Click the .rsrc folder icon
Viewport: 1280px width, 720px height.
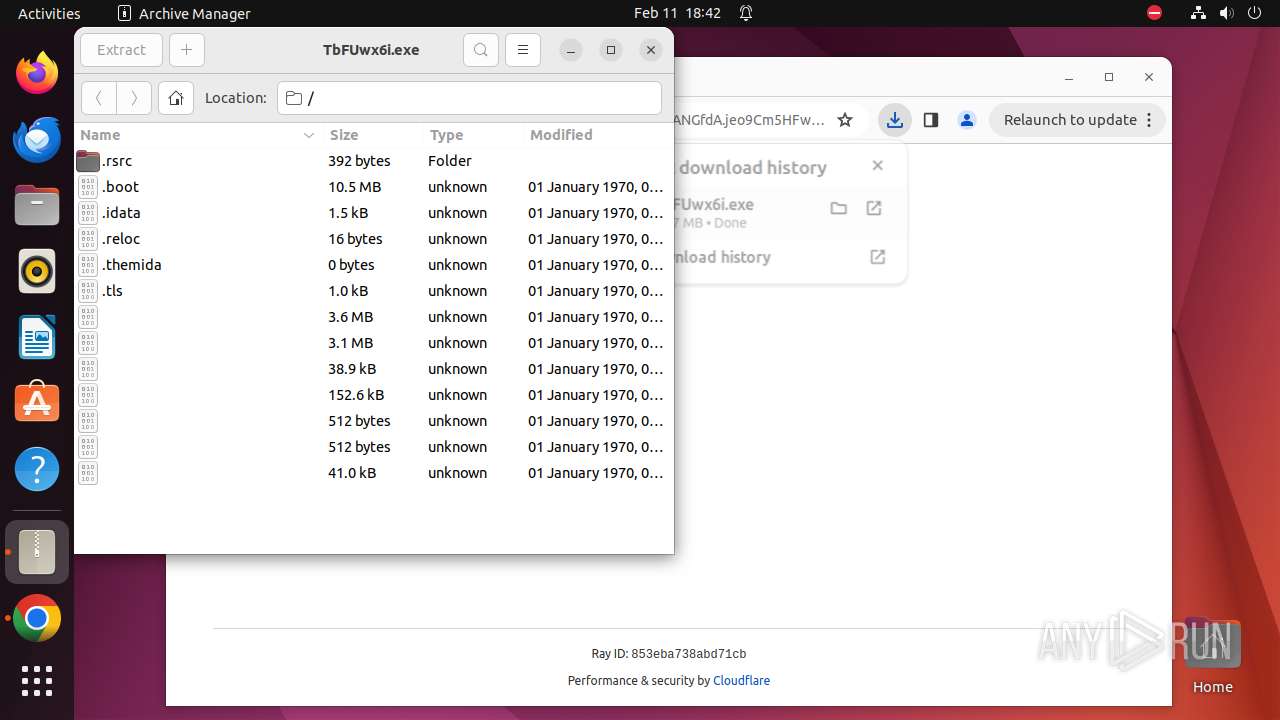click(88, 161)
